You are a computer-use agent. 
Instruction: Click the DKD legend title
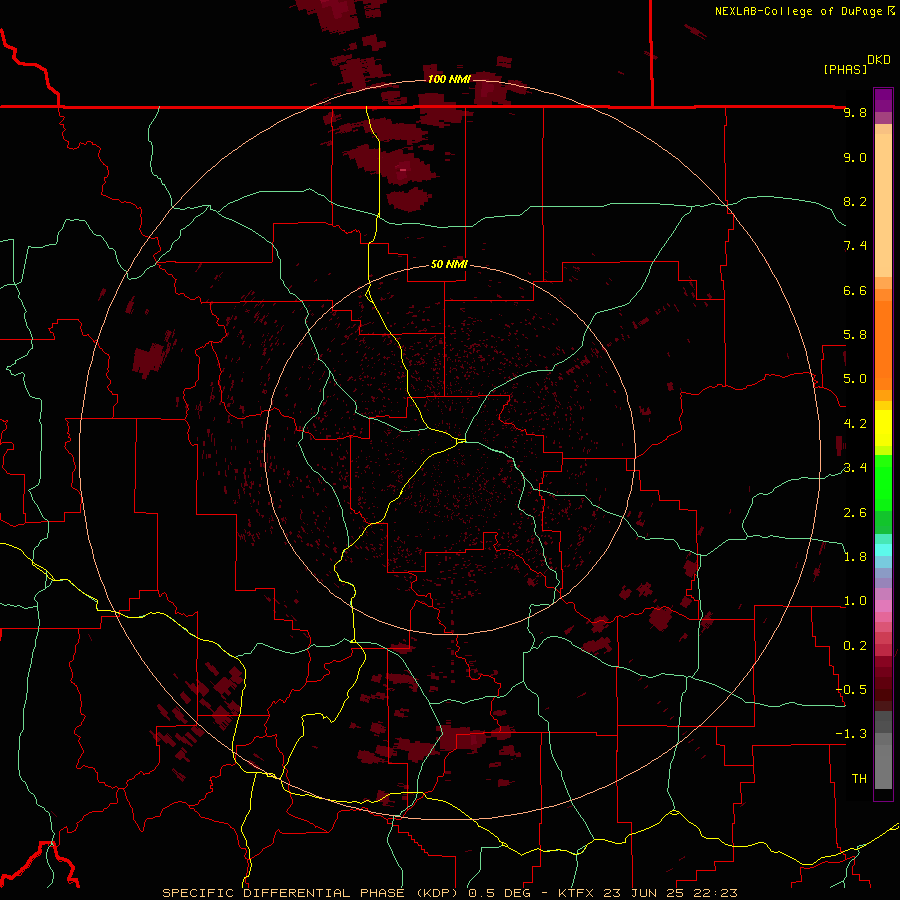[878, 60]
